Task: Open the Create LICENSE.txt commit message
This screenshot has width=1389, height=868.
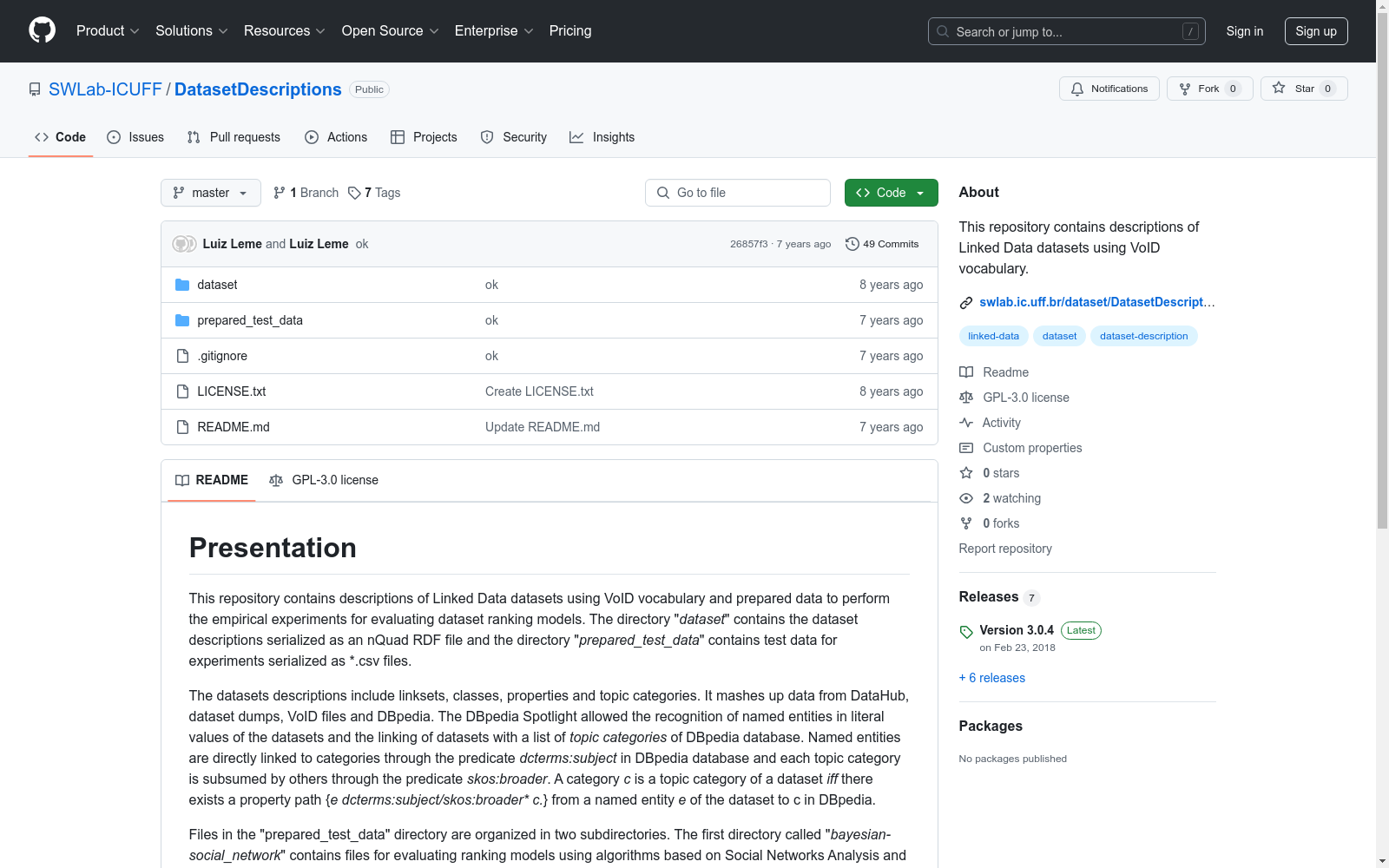Action: (x=539, y=391)
